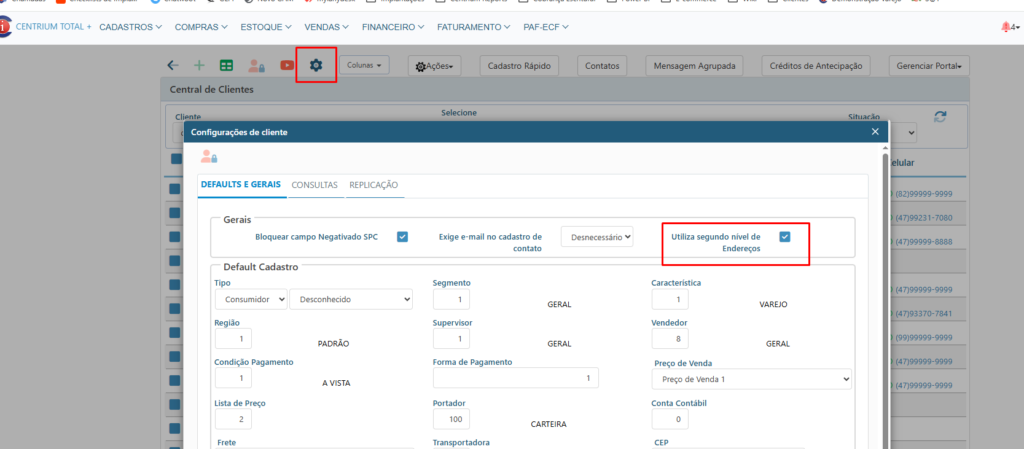The image size is (1024, 449).
Task: Click the green plus add icon
Action: (199, 65)
